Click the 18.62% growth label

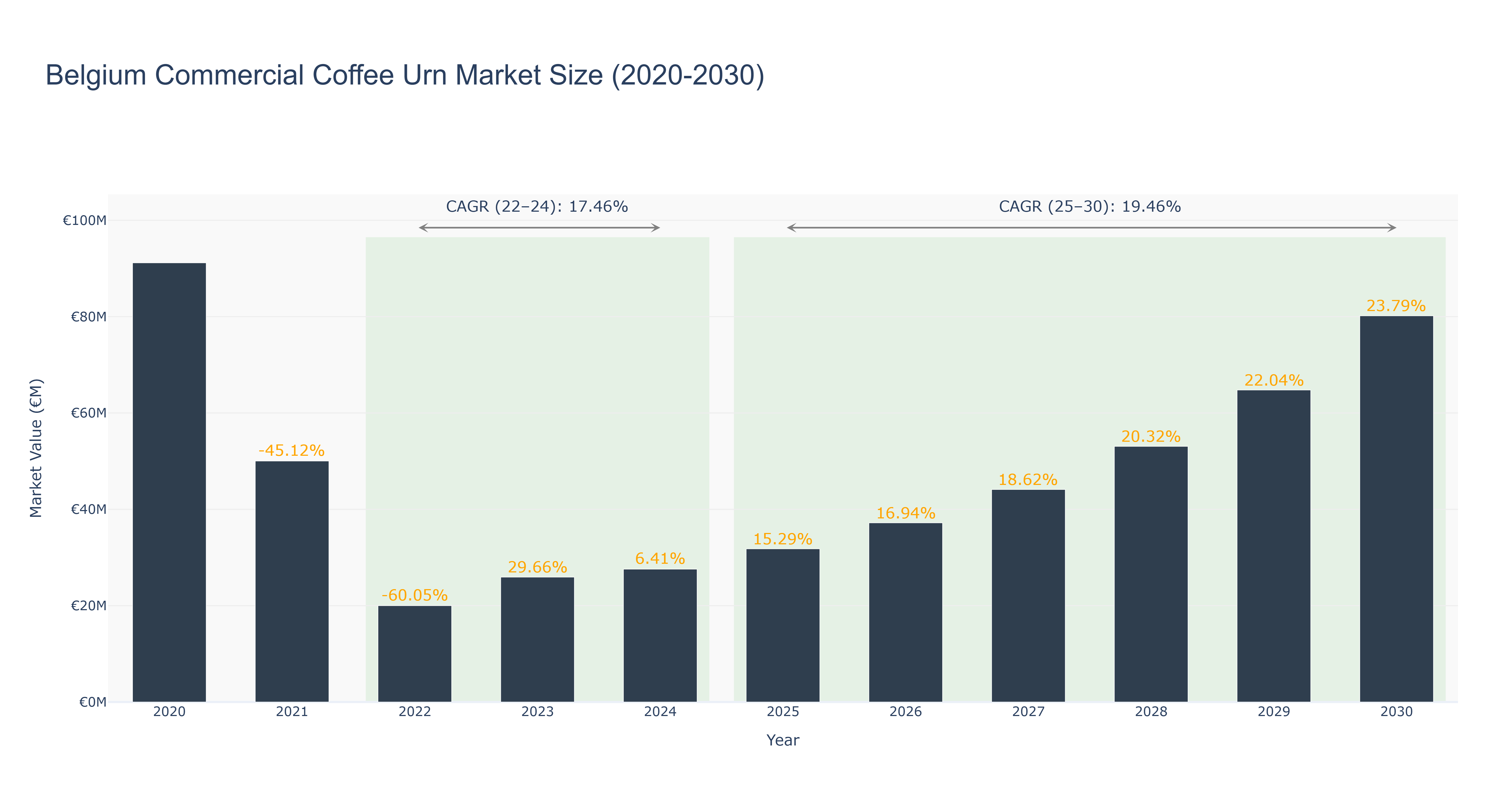click(1028, 480)
